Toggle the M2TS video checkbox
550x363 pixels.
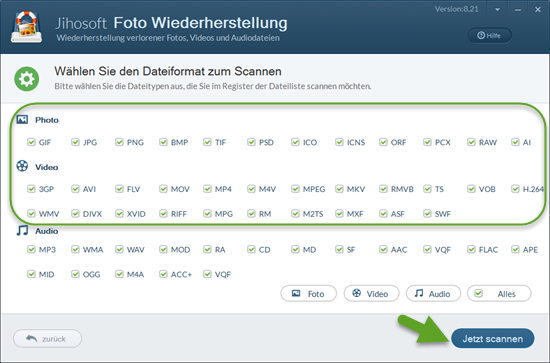(x=295, y=214)
